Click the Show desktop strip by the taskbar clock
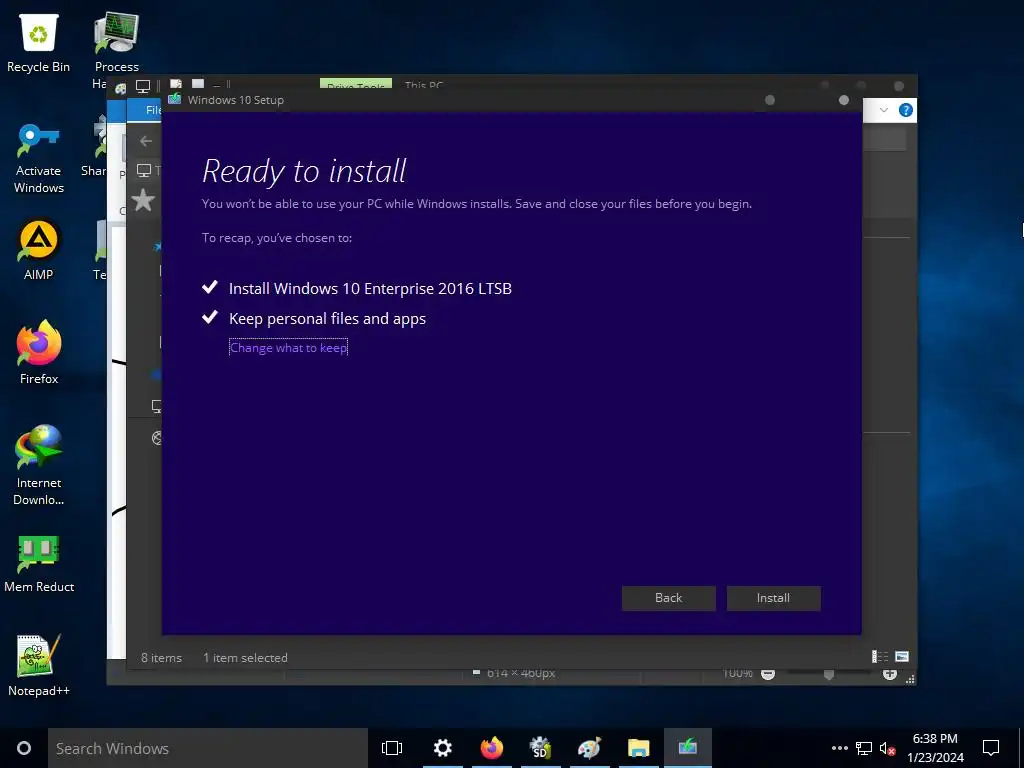The height and width of the screenshot is (768, 1024). [x=1021, y=748]
